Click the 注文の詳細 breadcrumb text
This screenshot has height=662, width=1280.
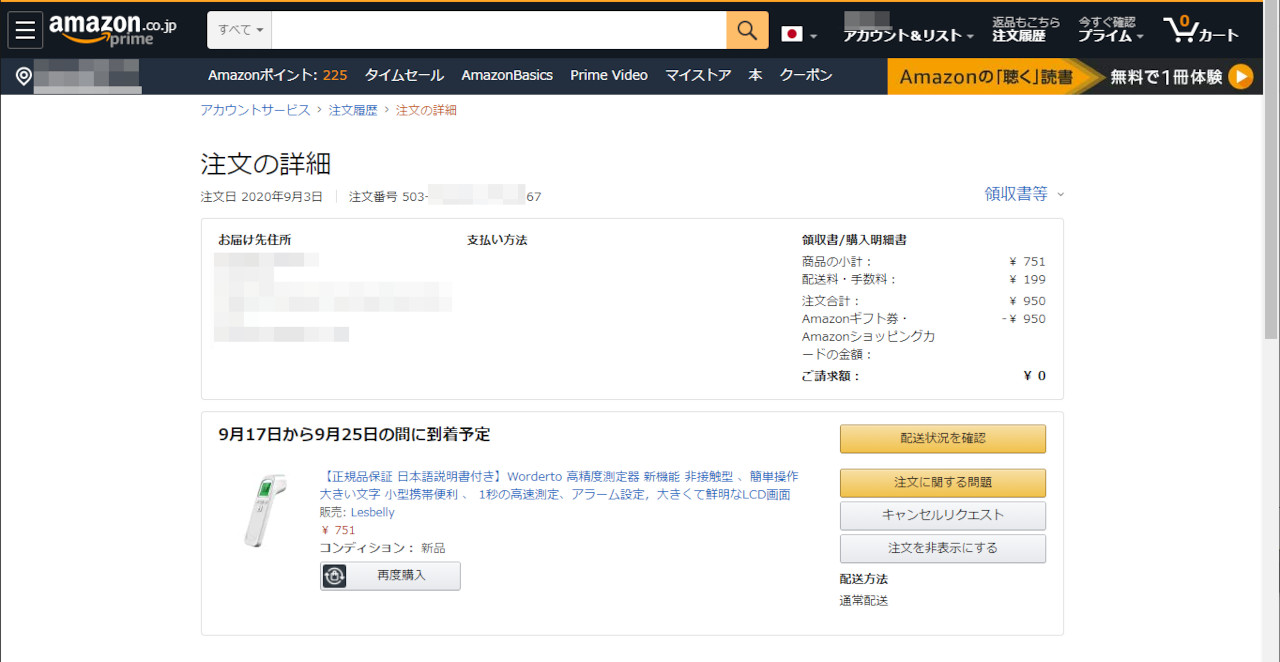click(x=426, y=110)
